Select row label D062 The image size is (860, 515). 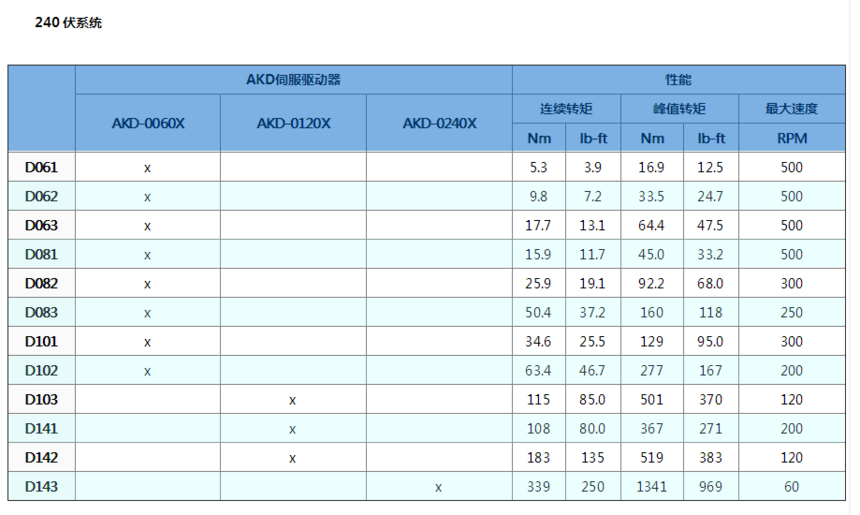(x=41, y=196)
